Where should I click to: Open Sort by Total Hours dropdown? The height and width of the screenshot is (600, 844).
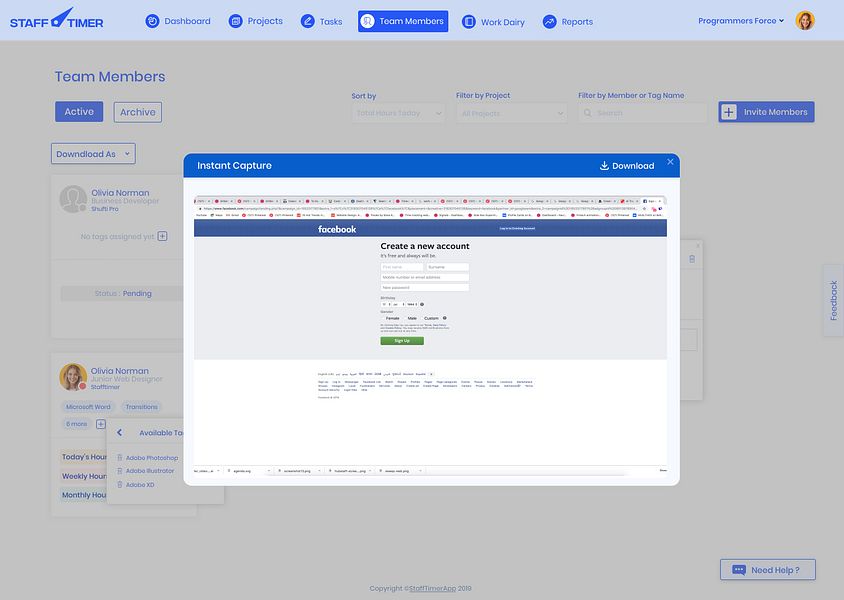[398, 113]
